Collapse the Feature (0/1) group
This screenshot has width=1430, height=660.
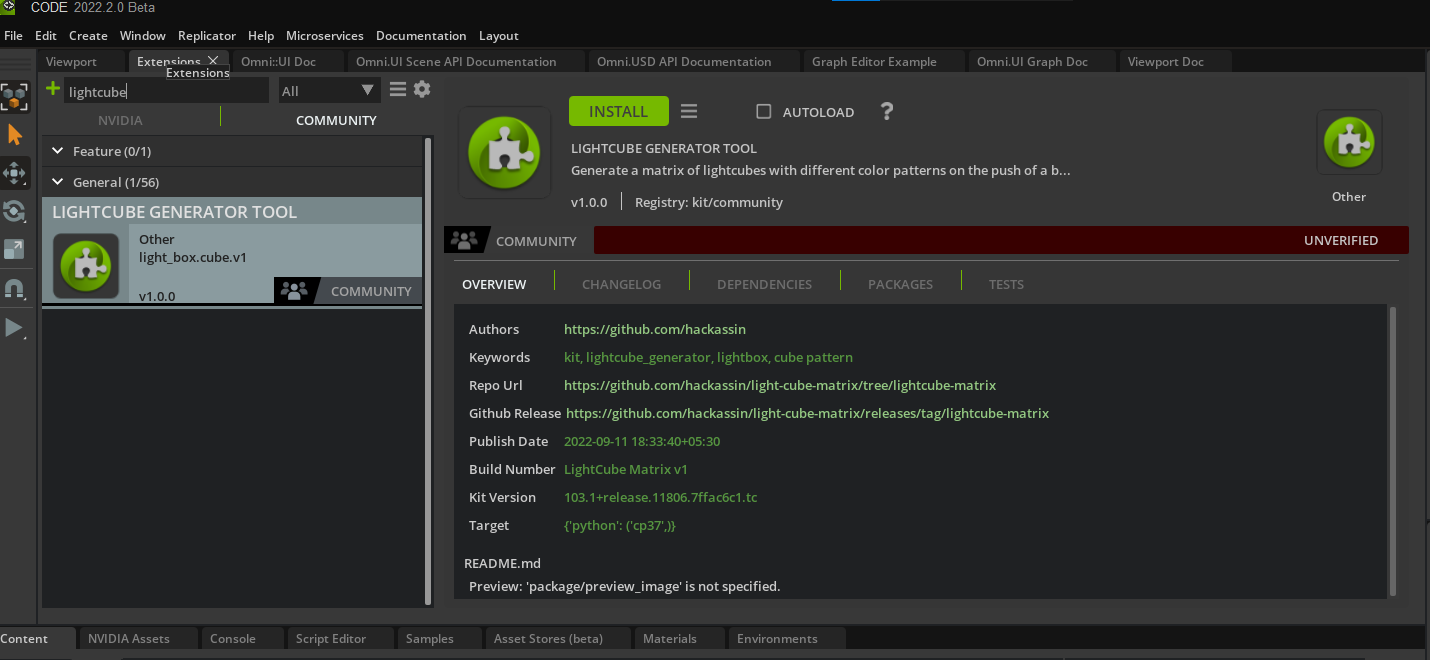click(58, 151)
